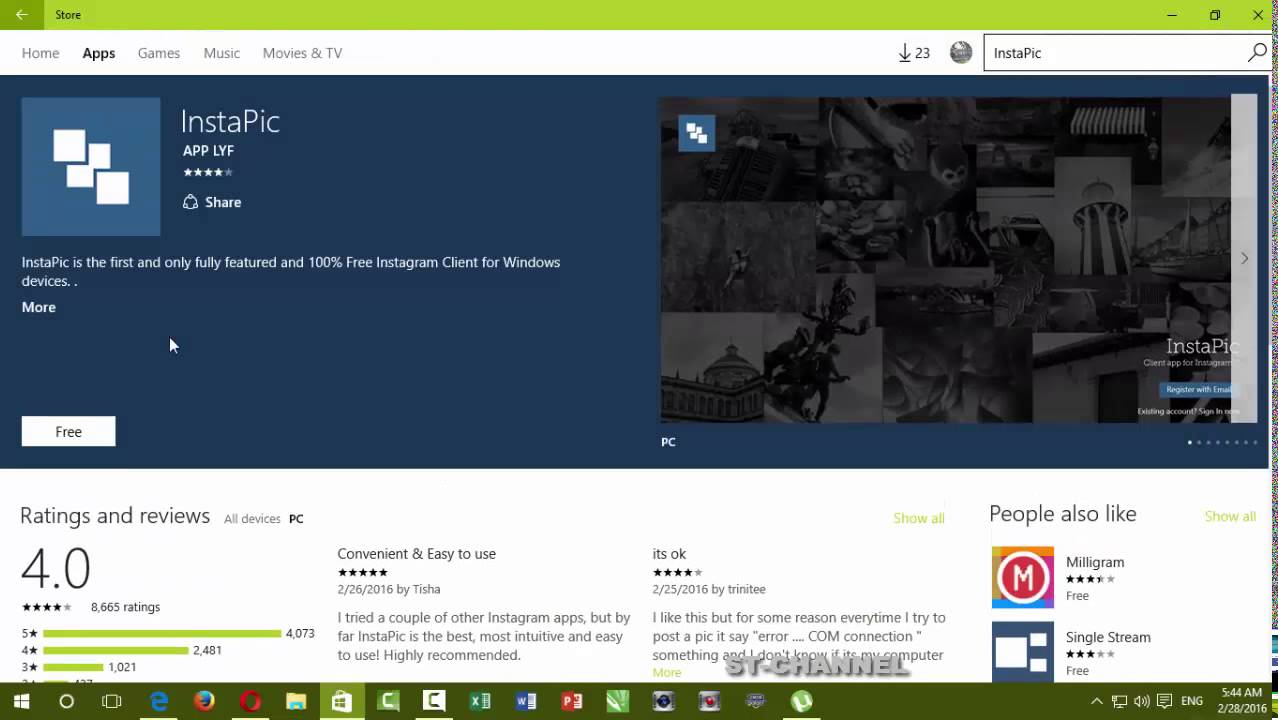Show all ratings and reviews
This screenshot has height=720, width=1278.
(919, 518)
